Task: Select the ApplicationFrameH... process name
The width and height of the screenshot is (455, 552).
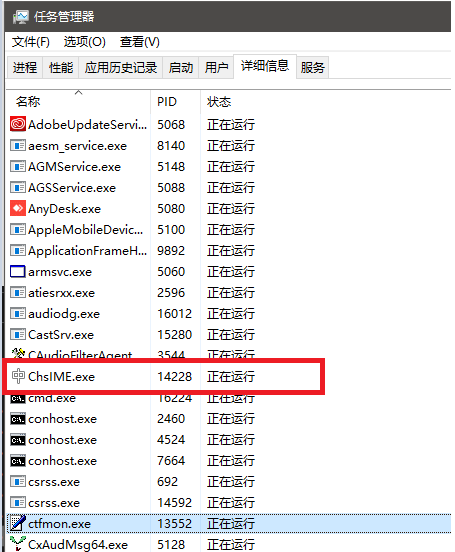Action: (x=87, y=251)
